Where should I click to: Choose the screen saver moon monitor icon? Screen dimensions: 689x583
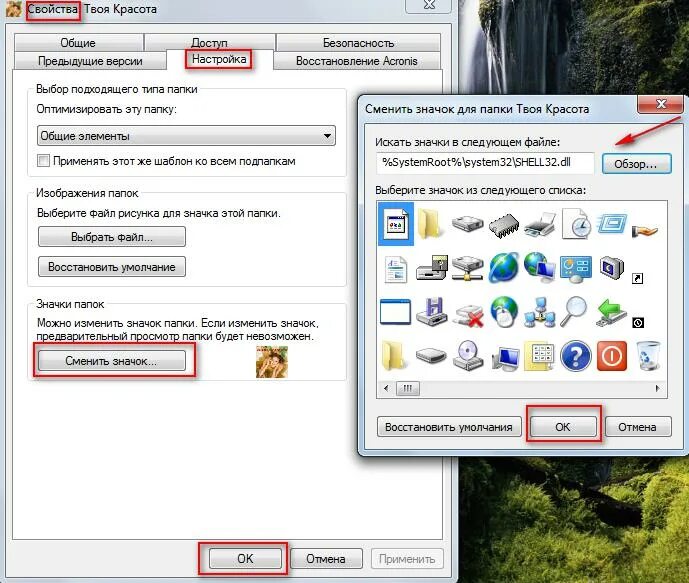tap(612, 267)
